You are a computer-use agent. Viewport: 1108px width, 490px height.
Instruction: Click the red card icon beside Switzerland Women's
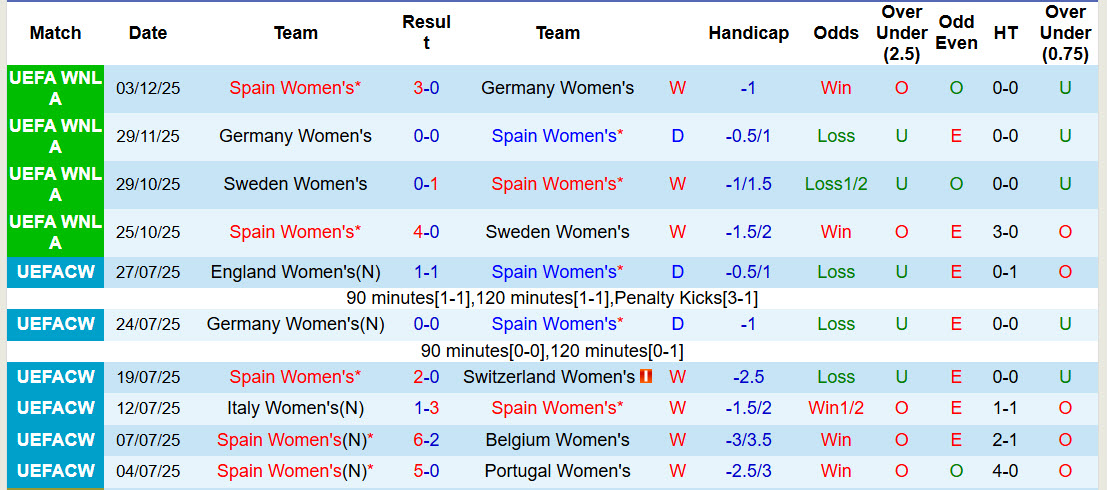(x=646, y=377)
